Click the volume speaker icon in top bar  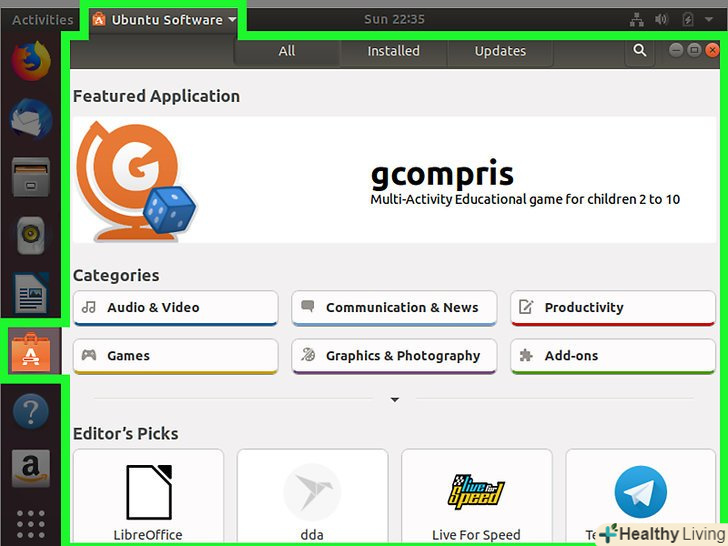coord(661,20)
